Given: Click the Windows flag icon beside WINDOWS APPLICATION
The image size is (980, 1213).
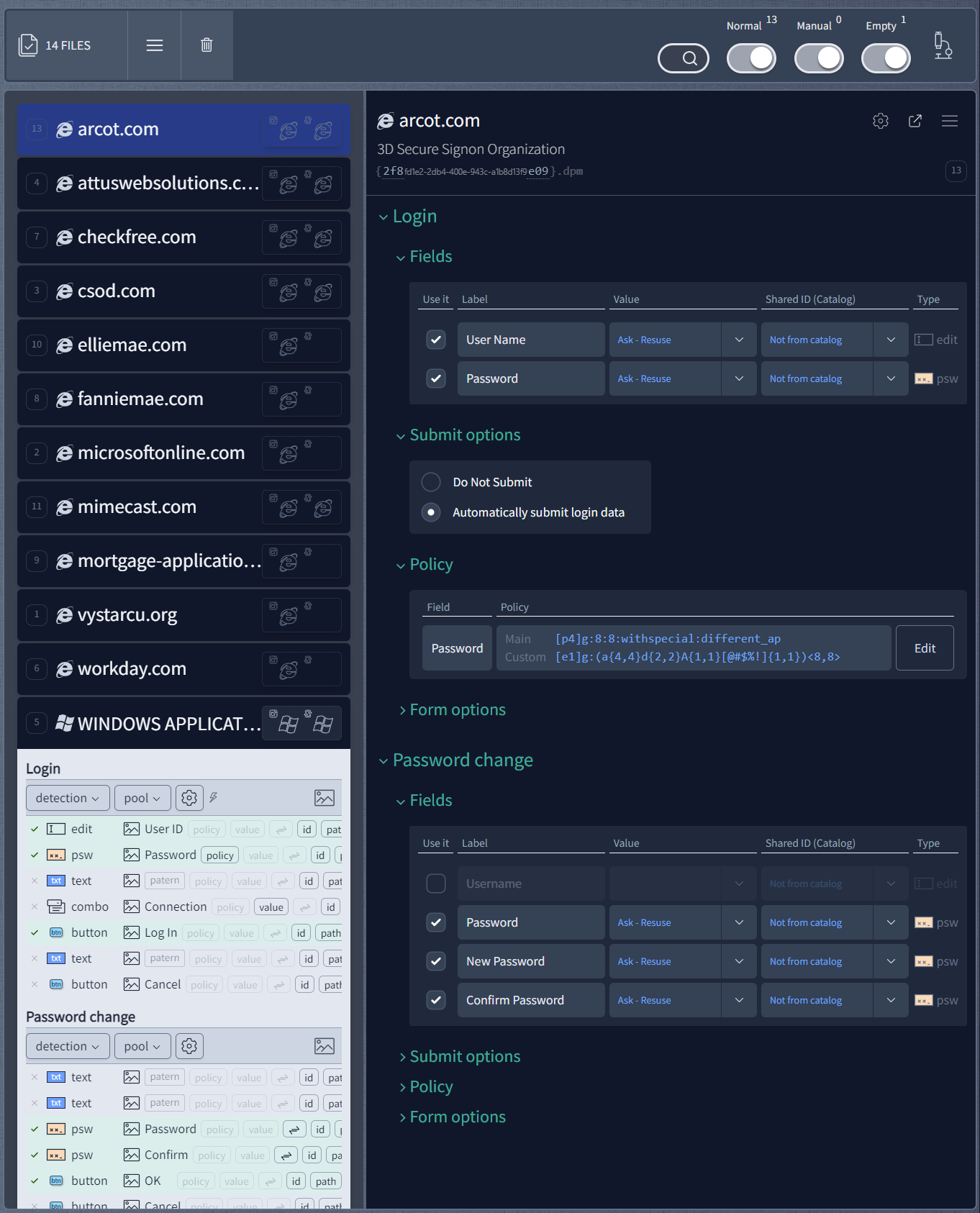Looking at the screenshot, I should click(x=64, y=723).
